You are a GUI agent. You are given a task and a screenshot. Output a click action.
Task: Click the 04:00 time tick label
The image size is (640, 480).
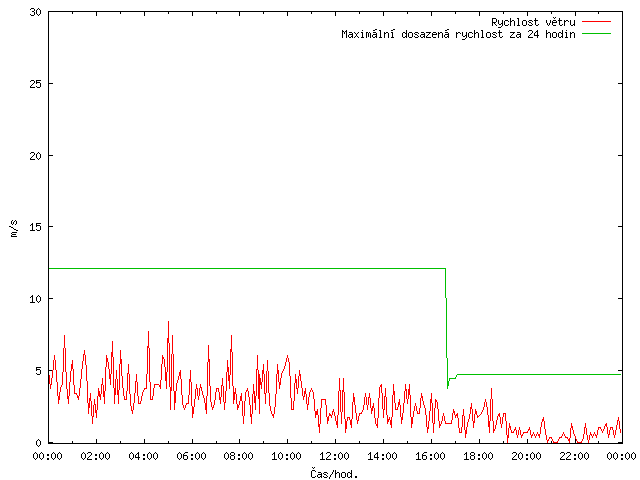pos(143,456)
